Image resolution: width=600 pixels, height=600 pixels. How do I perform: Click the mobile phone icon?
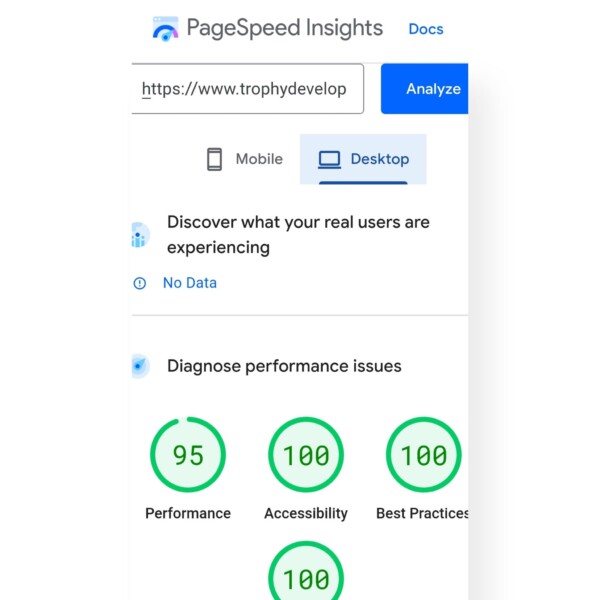214,159
